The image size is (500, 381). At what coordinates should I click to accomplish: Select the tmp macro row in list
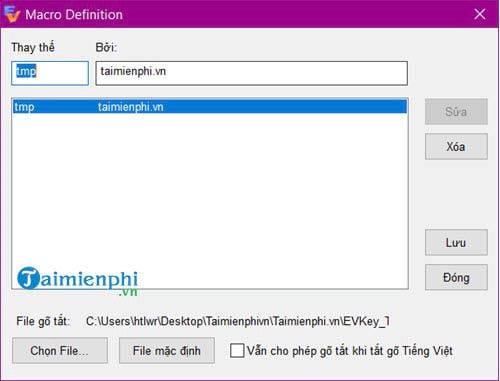pos(210,107)
